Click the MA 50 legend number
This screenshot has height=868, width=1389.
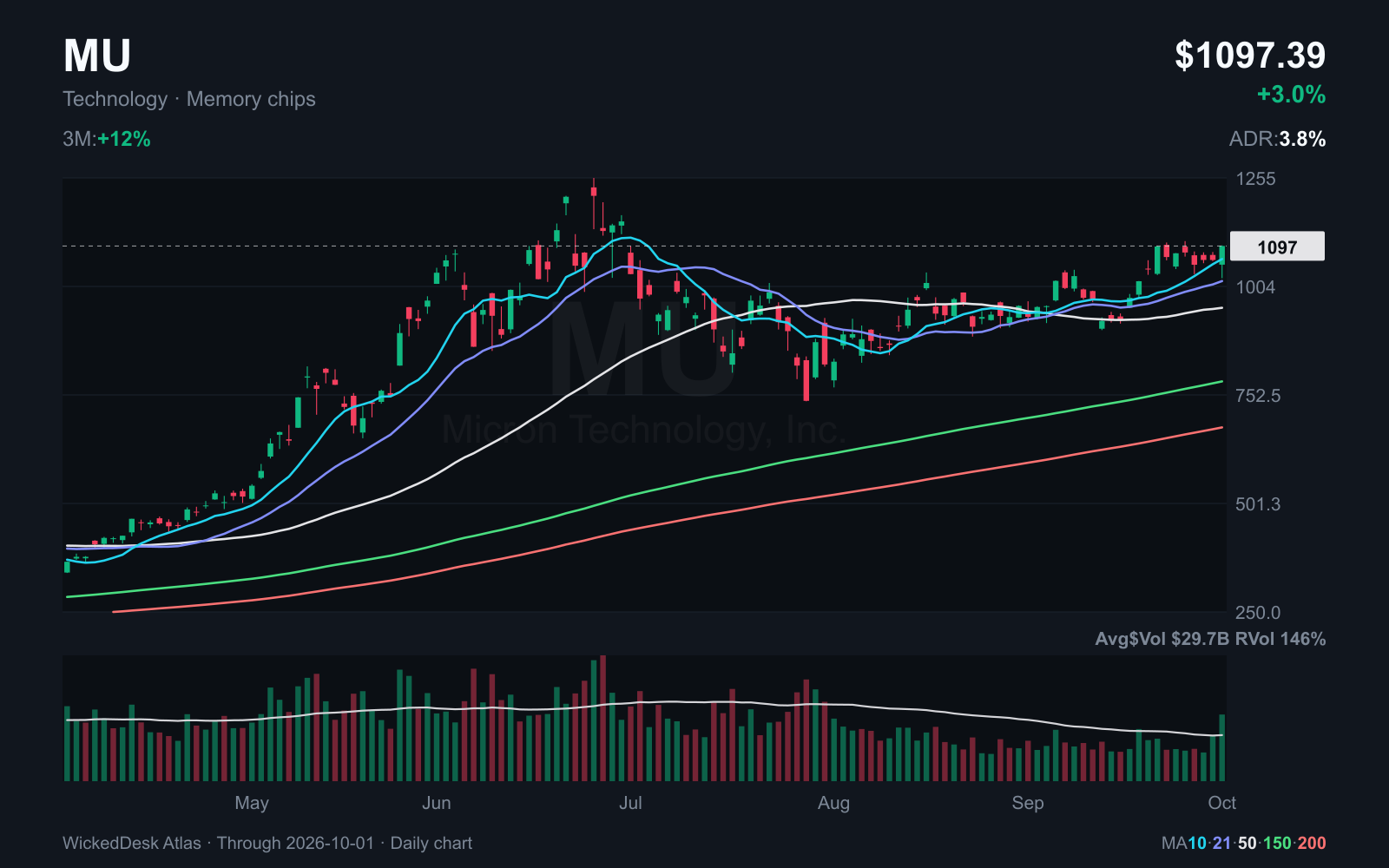pyautogui.click(x=1247, y=843)
